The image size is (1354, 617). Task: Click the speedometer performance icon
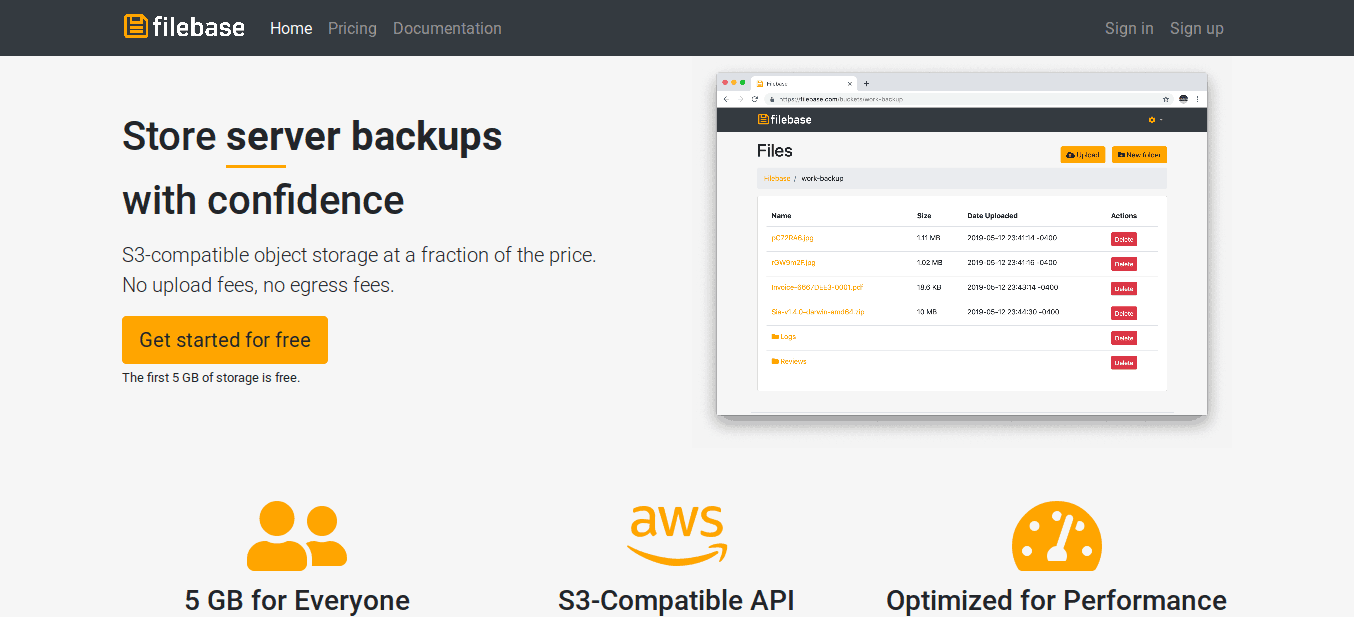click(x=1056, y=536)
